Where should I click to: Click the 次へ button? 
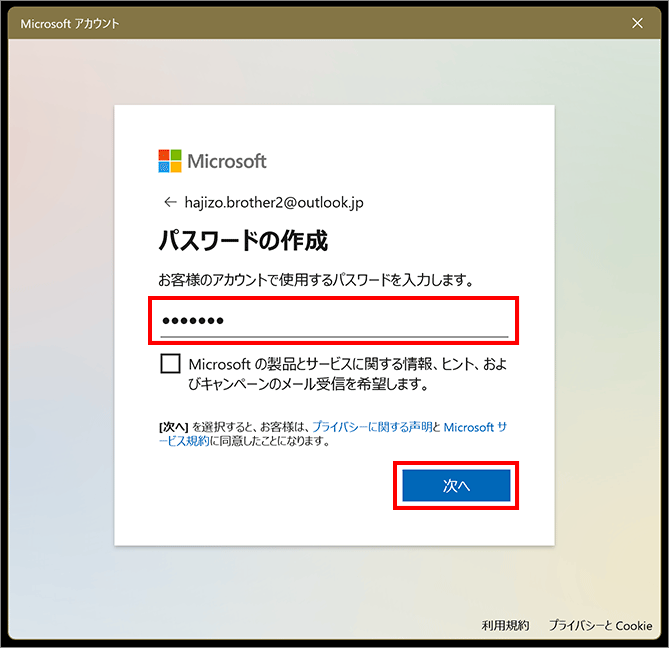pyautogui.click(x=456, y=485)
